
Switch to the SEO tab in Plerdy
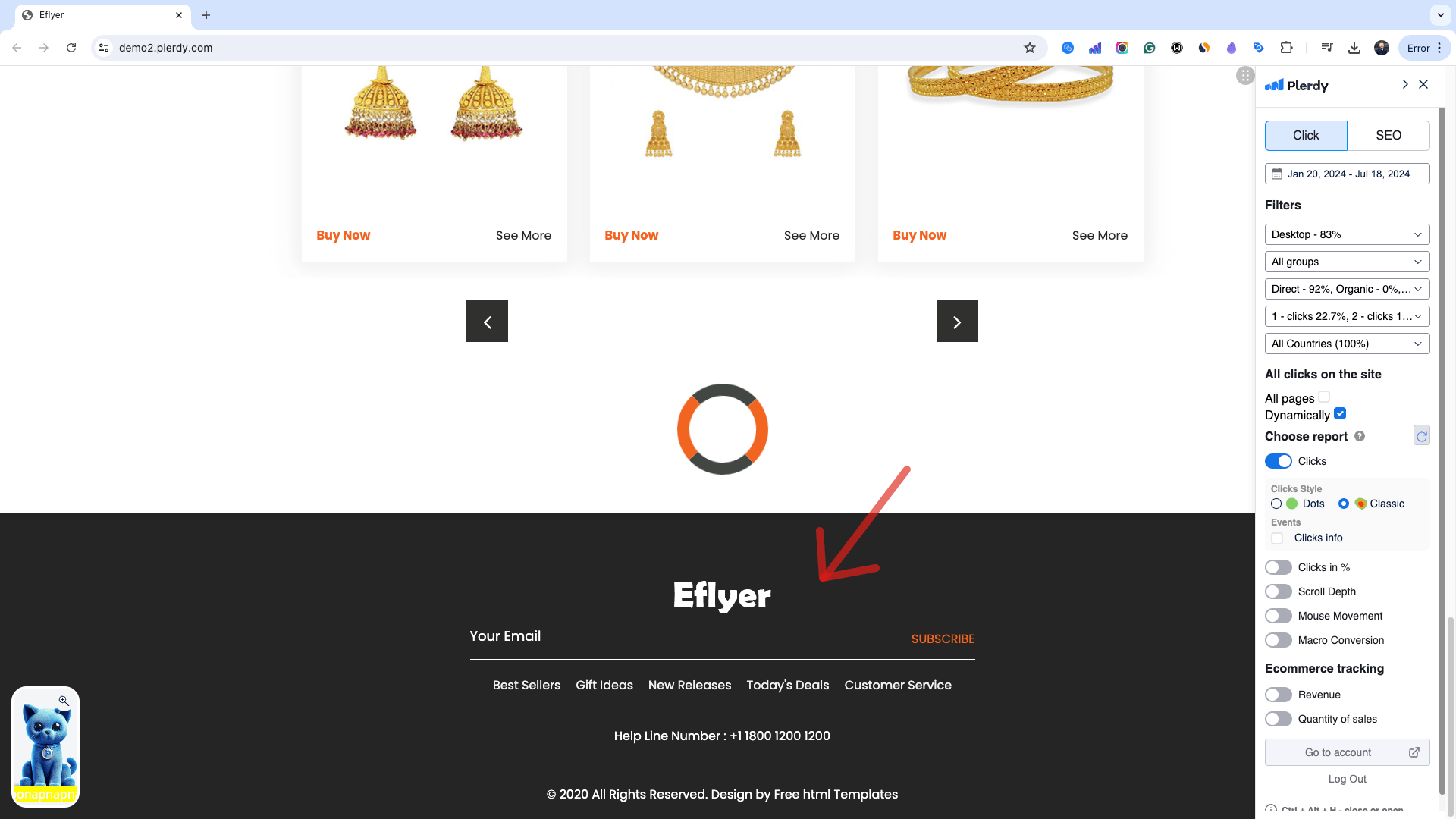click(1388, 135)
